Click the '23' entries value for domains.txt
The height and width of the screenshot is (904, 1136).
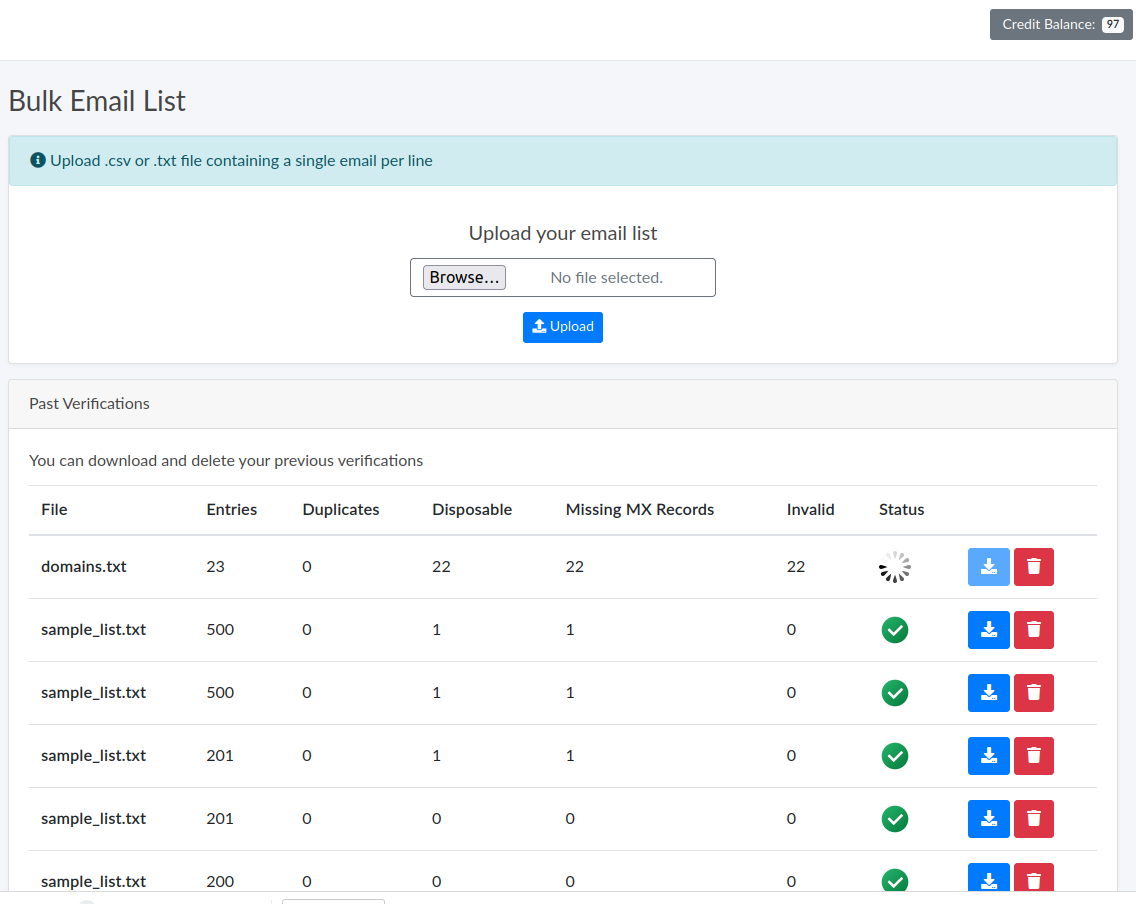click(215, 566)
